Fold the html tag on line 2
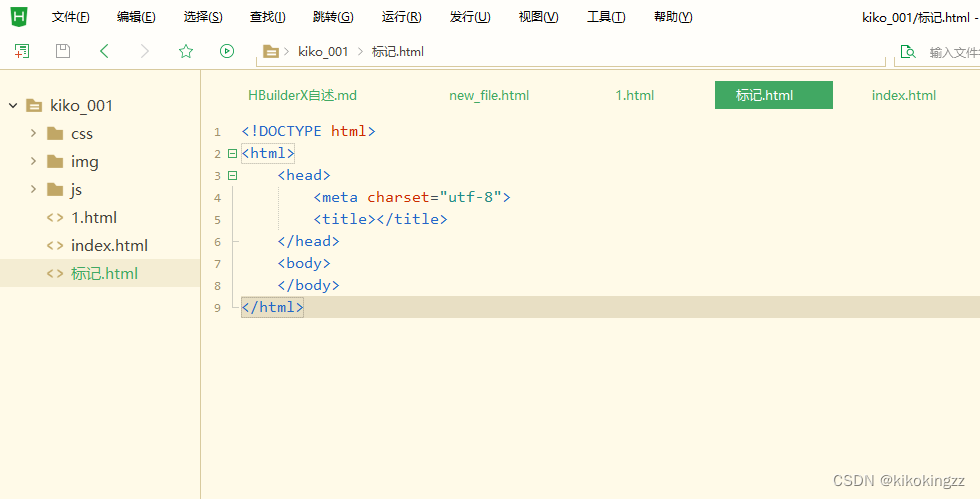Image resolution: width=980 pixels, height=499 pixels. tap(232, 153)
